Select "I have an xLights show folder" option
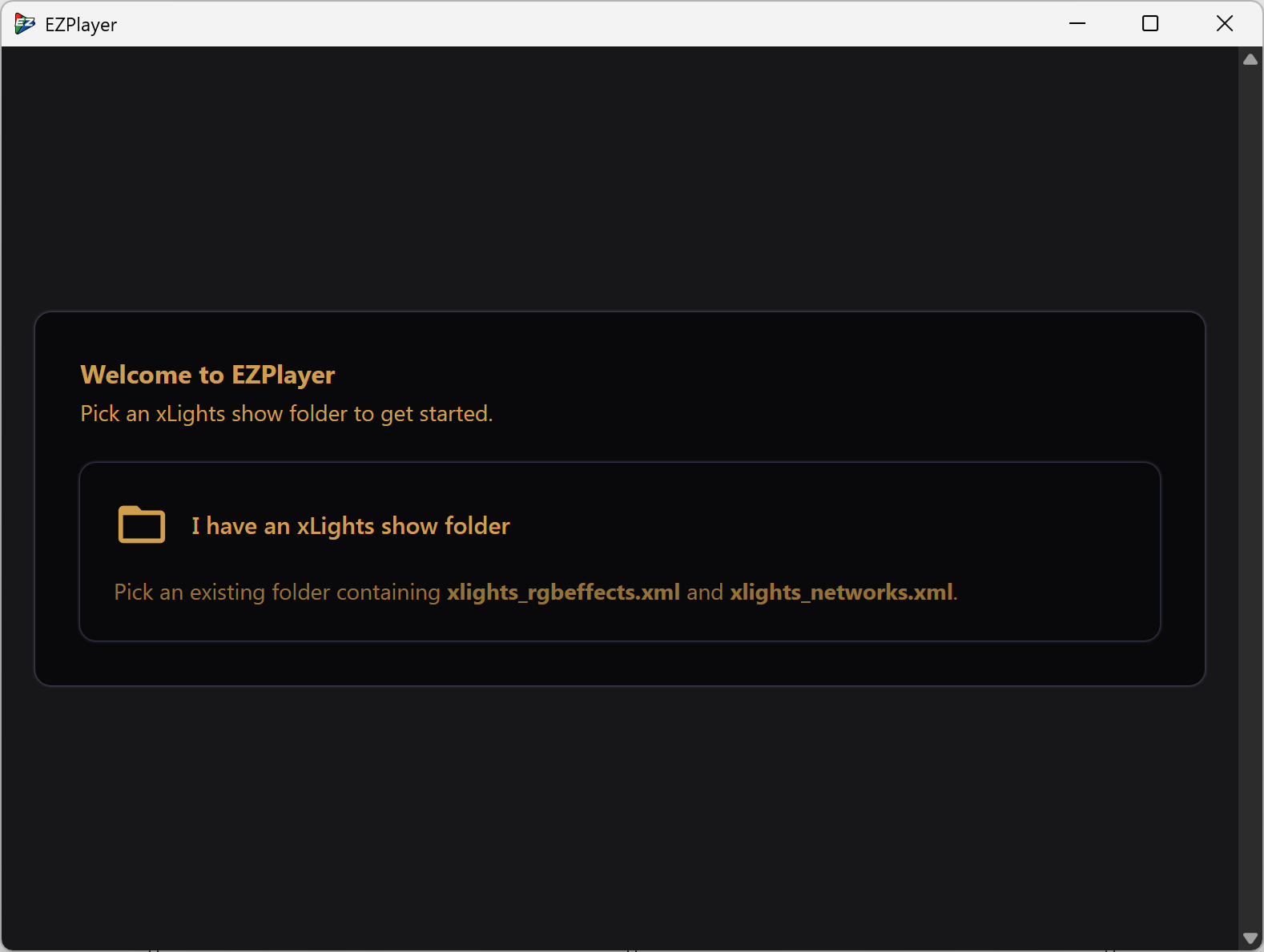The width and height of the screenshot is (1264, 952). click(620, 552)
